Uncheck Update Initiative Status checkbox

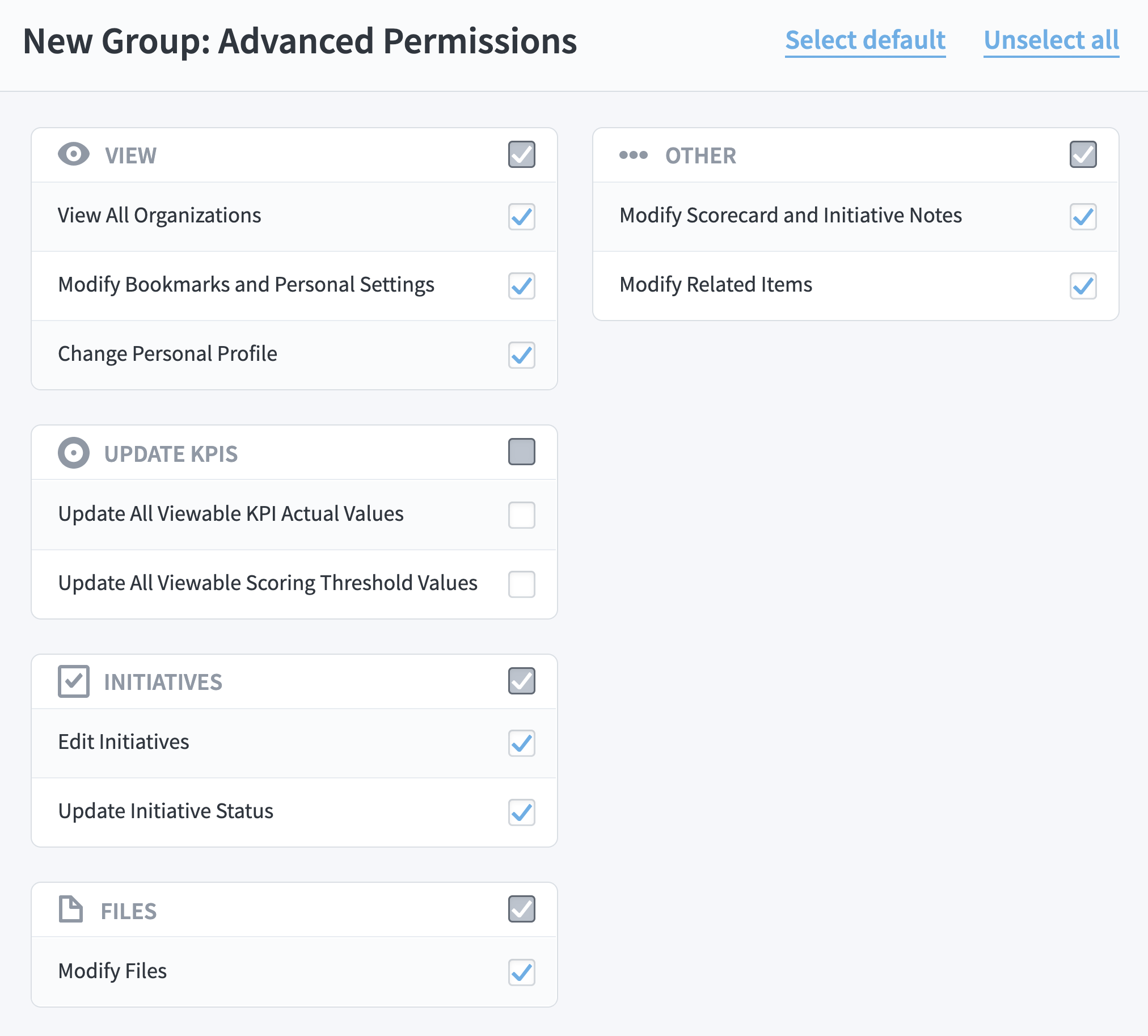coord(521,812)
